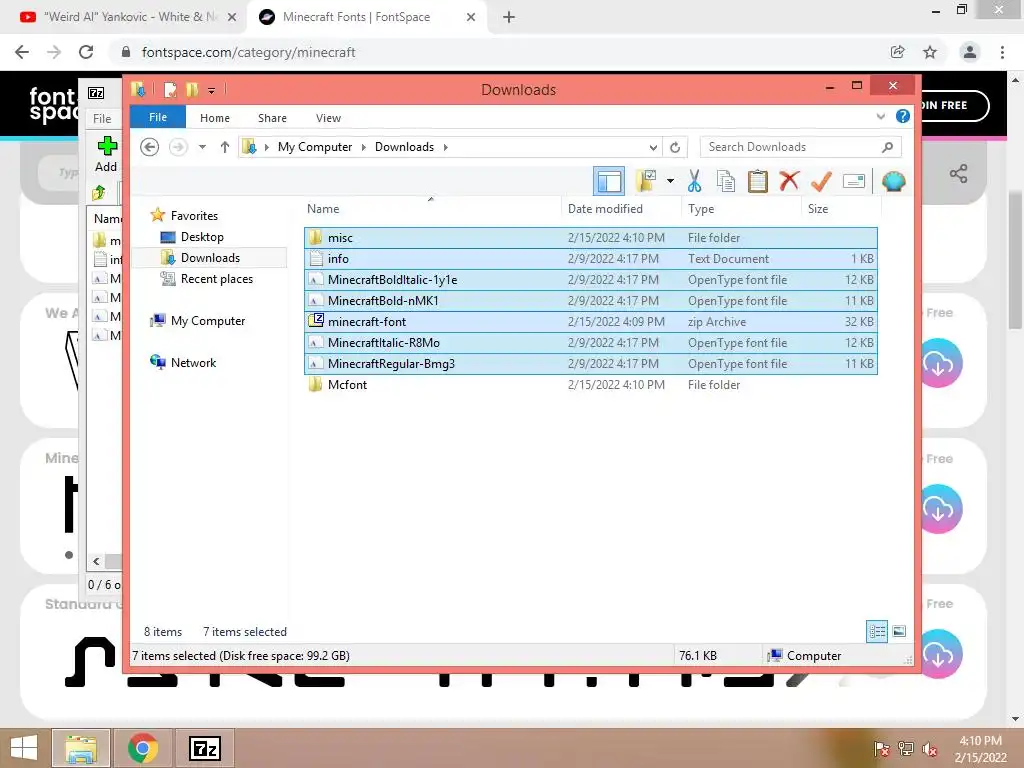Click the red X Delete icon
The image size is (1024, 768).
tap(789, 180)
